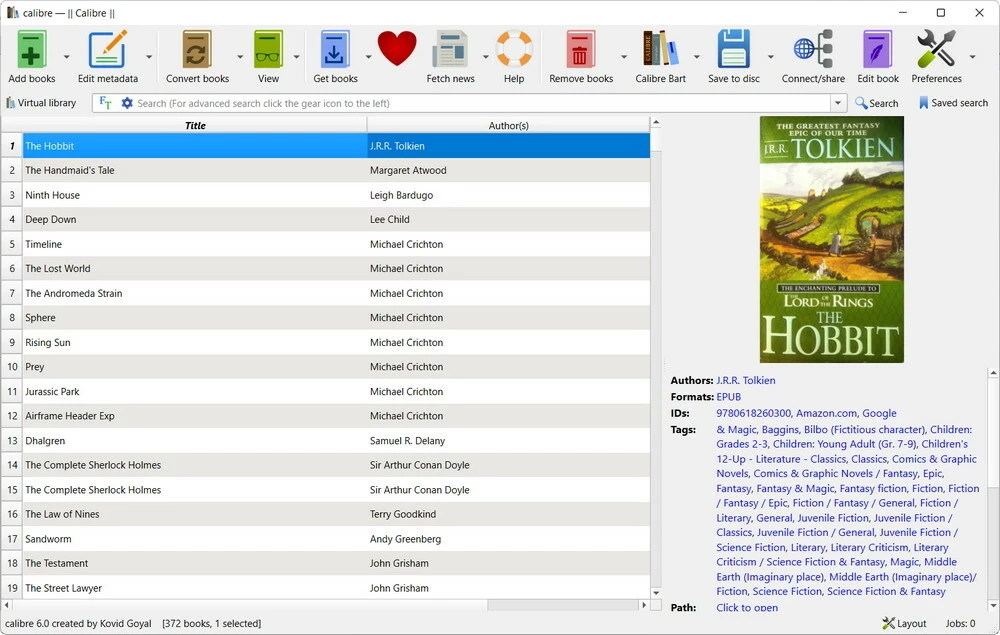Click the advanced search gear icon
This screenshot has height=635, width=1000.
click(127, 103)
